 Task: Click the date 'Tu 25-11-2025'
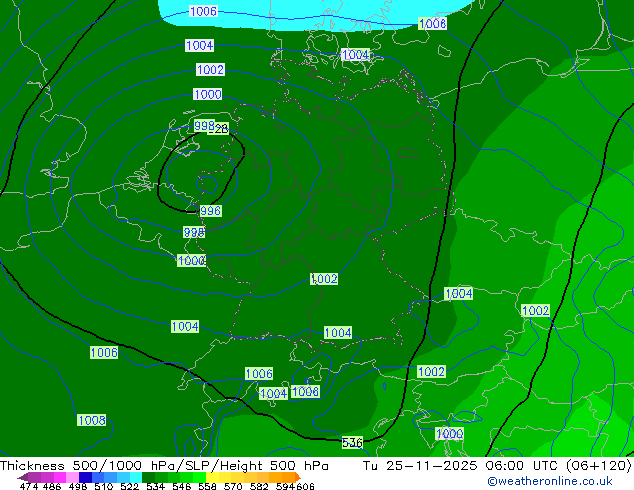click(420, 465)
